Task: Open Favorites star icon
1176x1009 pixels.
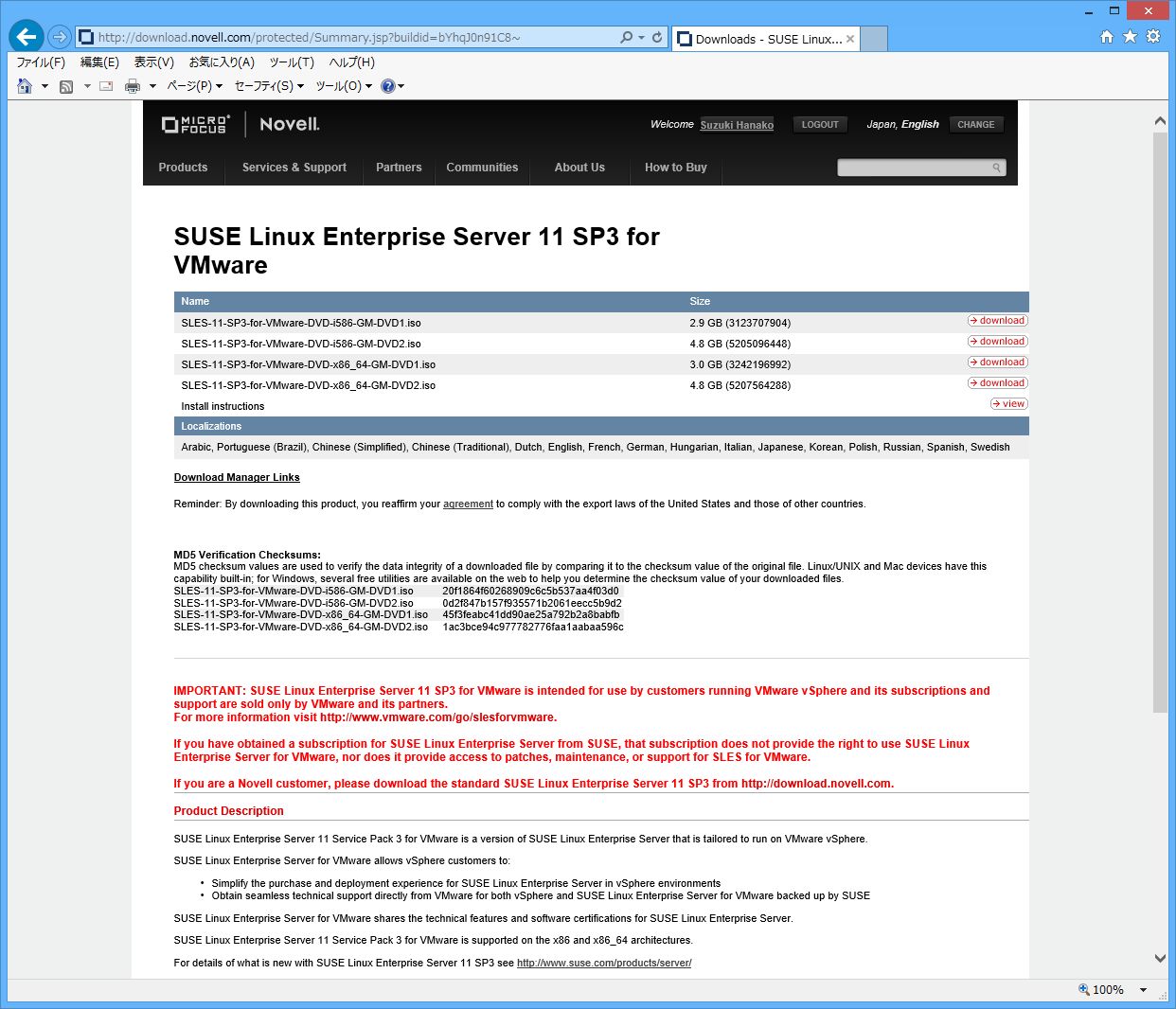Action: [x=1130, y=37]
